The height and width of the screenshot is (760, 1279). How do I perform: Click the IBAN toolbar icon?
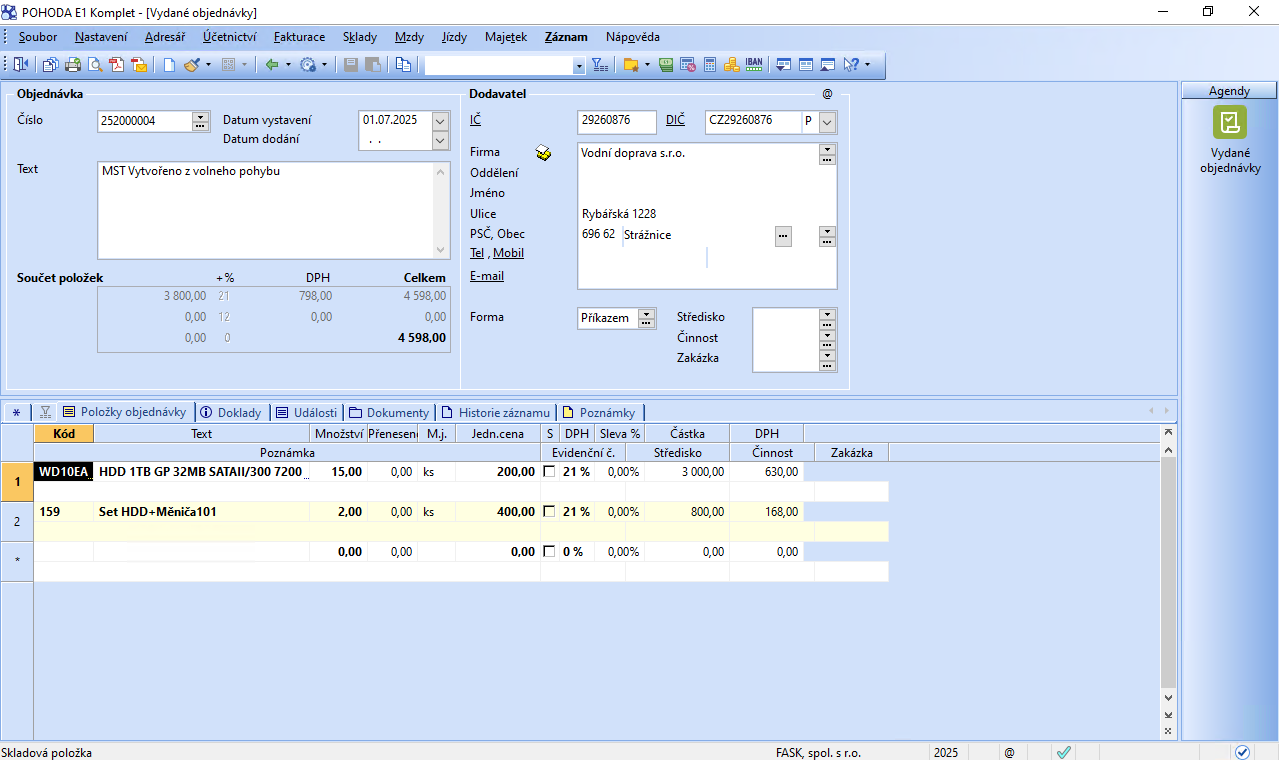point(754,65)
